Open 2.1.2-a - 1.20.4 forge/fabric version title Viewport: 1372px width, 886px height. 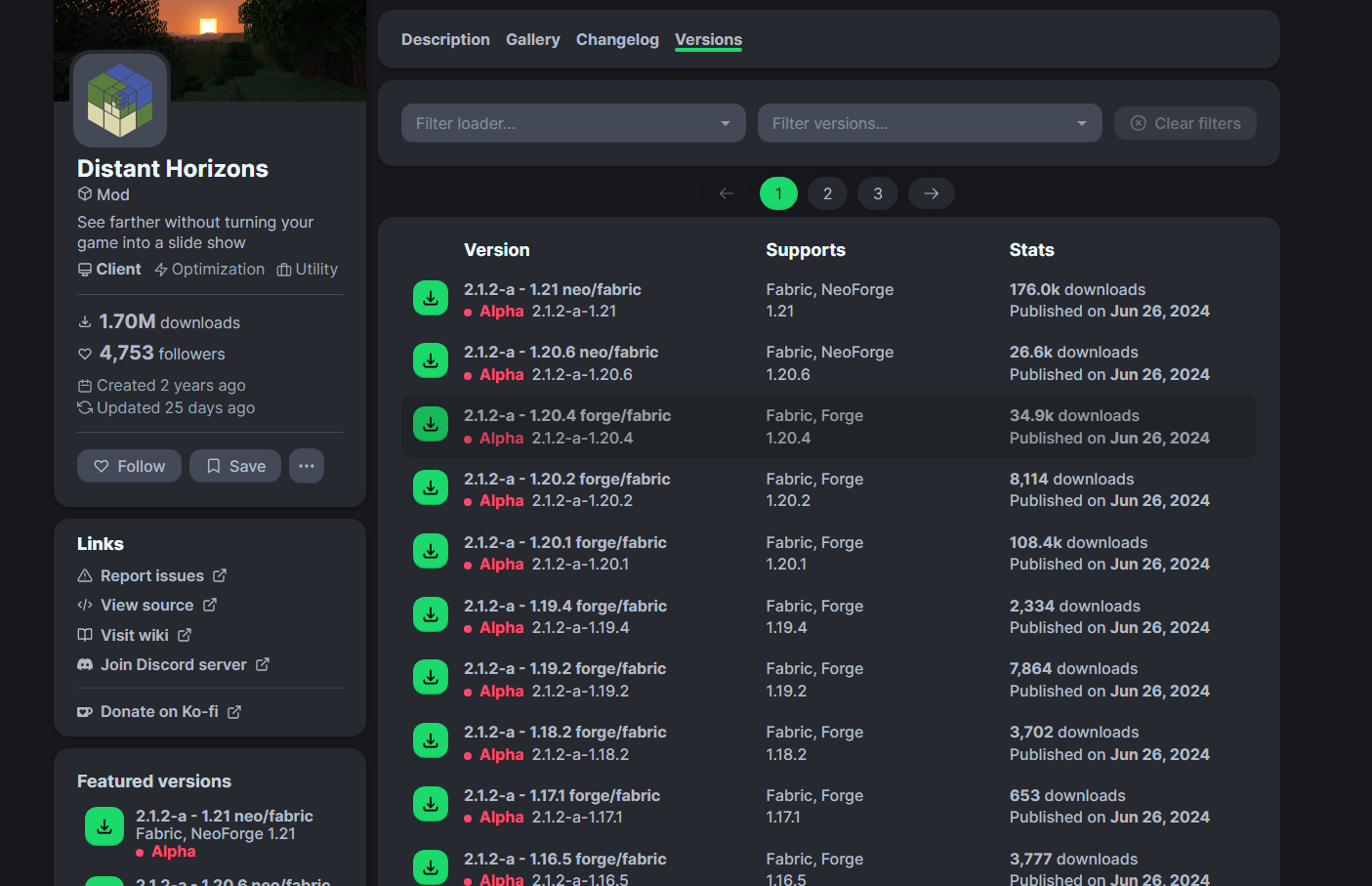pos(567,415)
